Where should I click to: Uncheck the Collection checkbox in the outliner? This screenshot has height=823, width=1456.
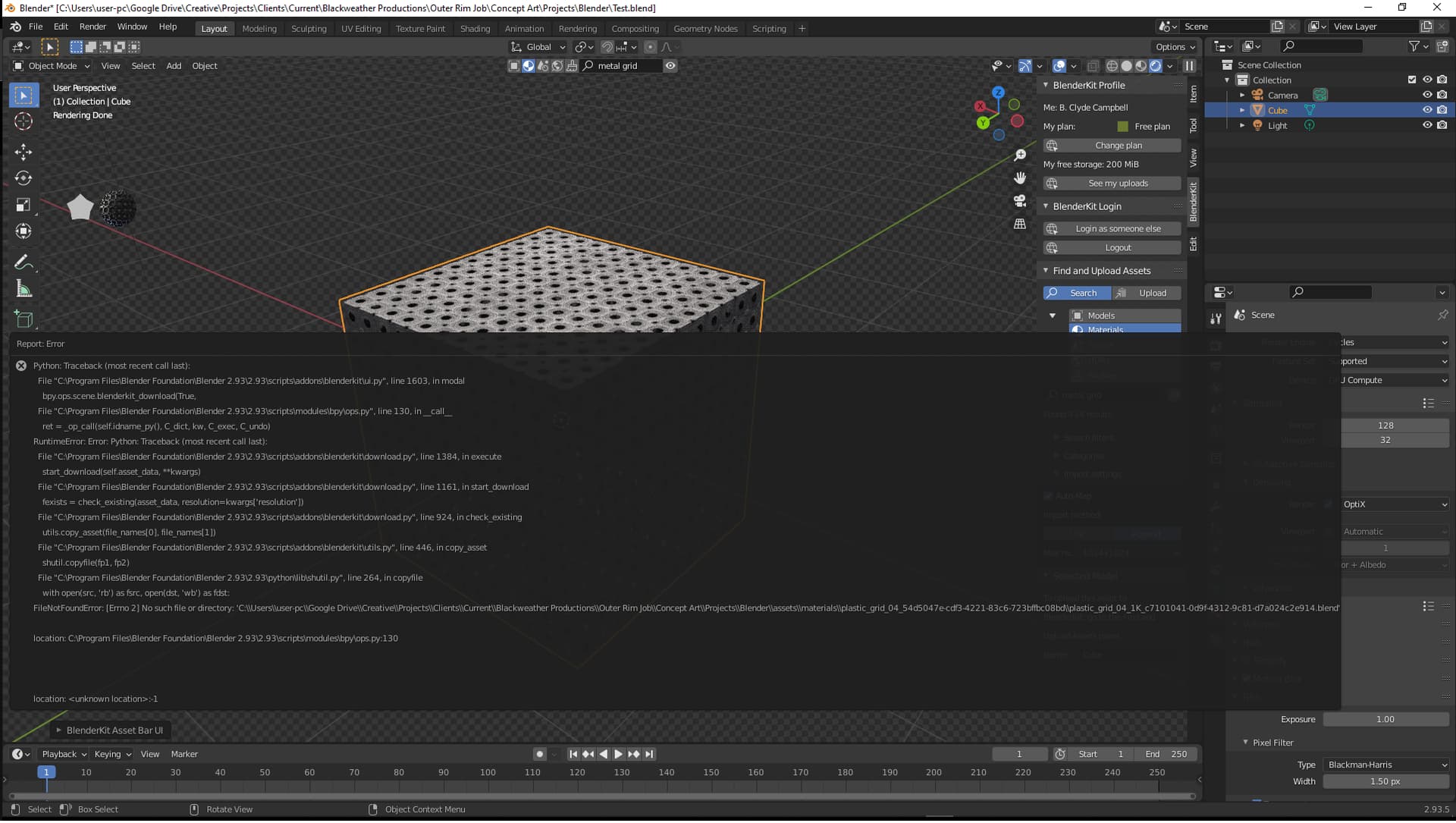click(x=1412, y=80)
